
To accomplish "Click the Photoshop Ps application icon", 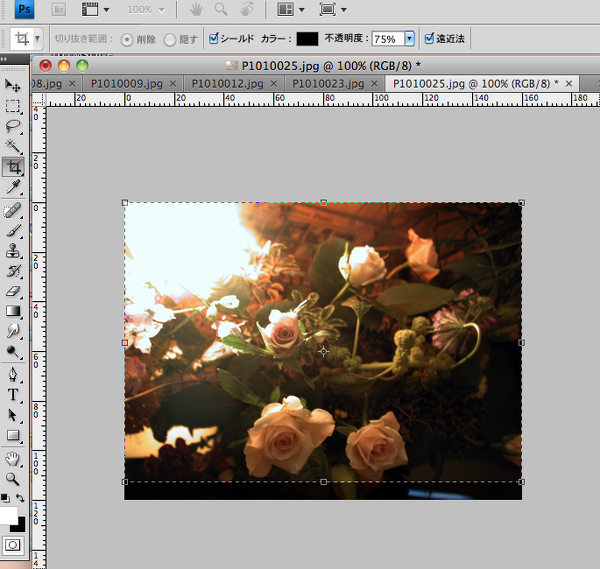I will (x=24, y=9).
